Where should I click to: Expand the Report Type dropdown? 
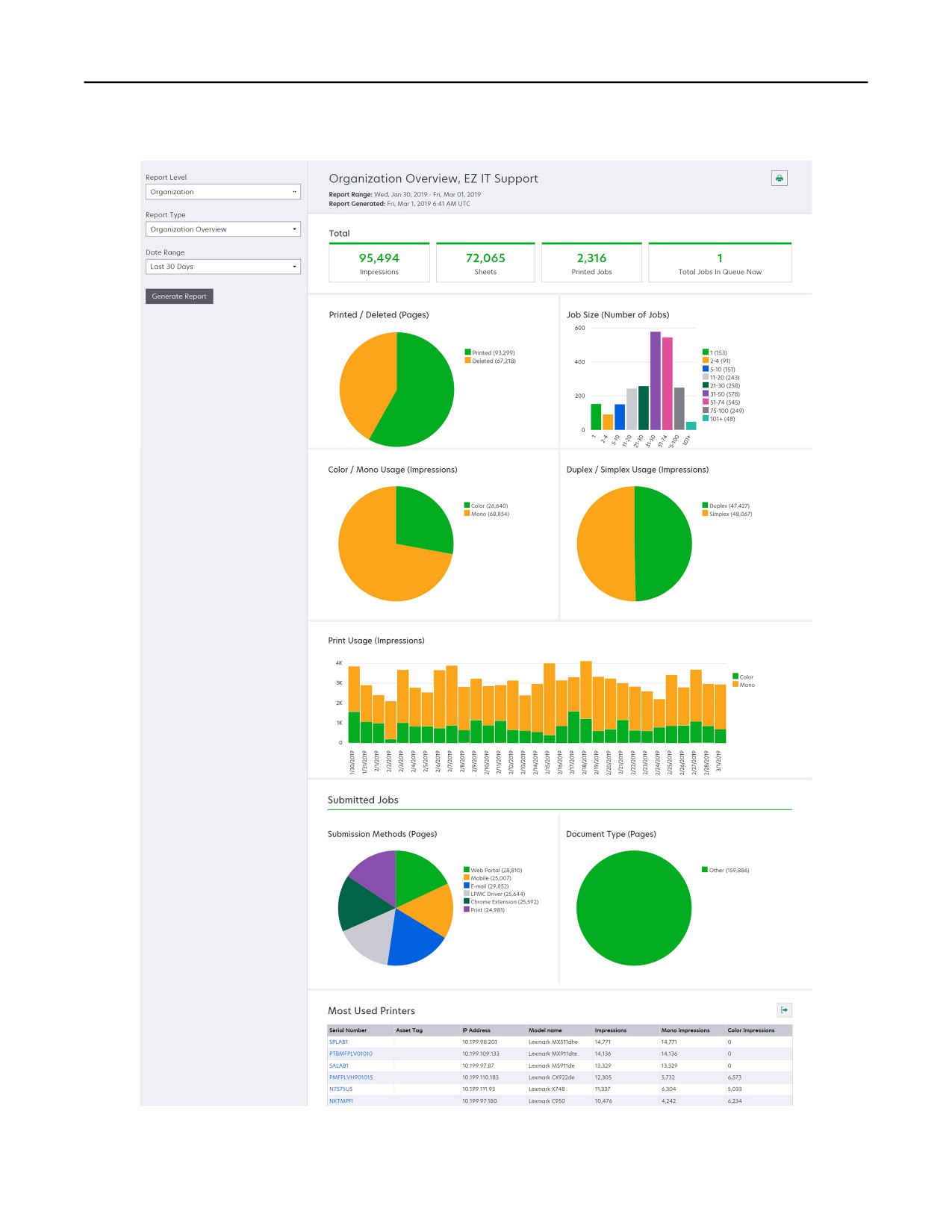pyautogui.click(x=223, y=229)
